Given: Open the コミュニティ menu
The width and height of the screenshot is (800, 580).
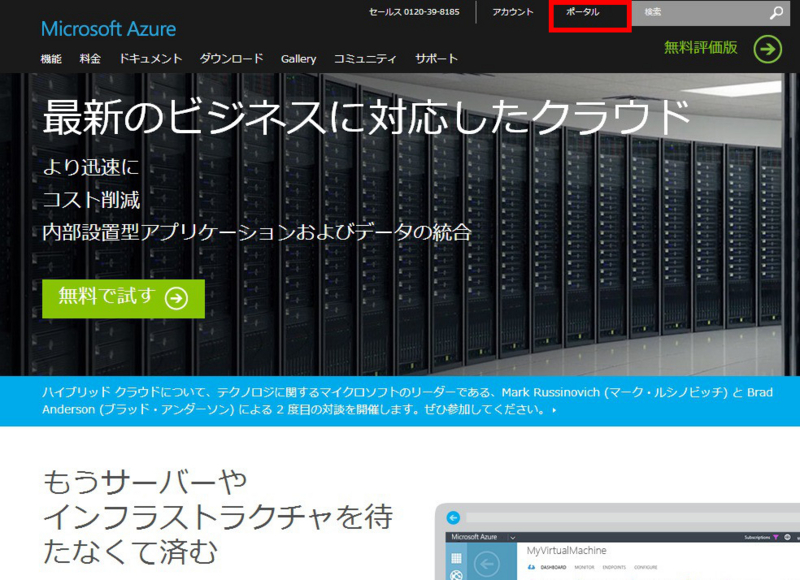Looking at the screenshot, I should tap(365, 59).
